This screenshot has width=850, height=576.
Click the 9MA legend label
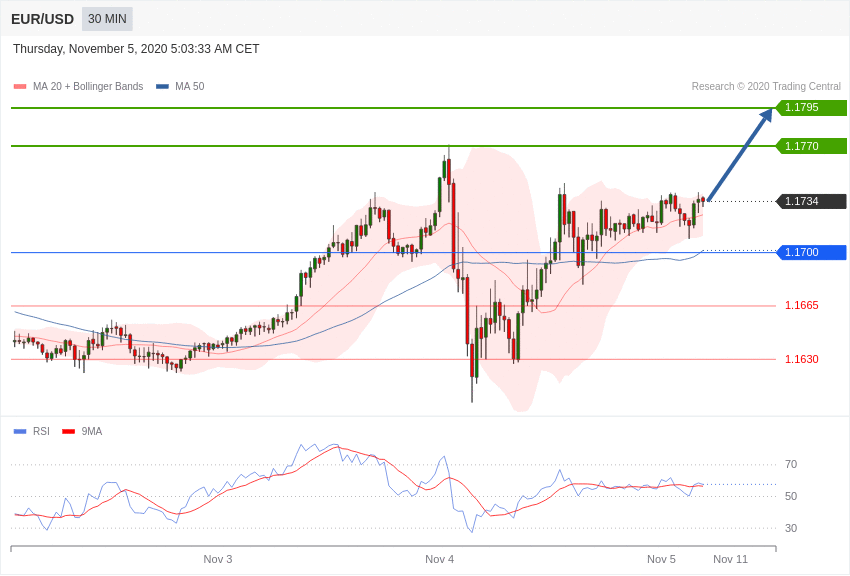(92, 431)
